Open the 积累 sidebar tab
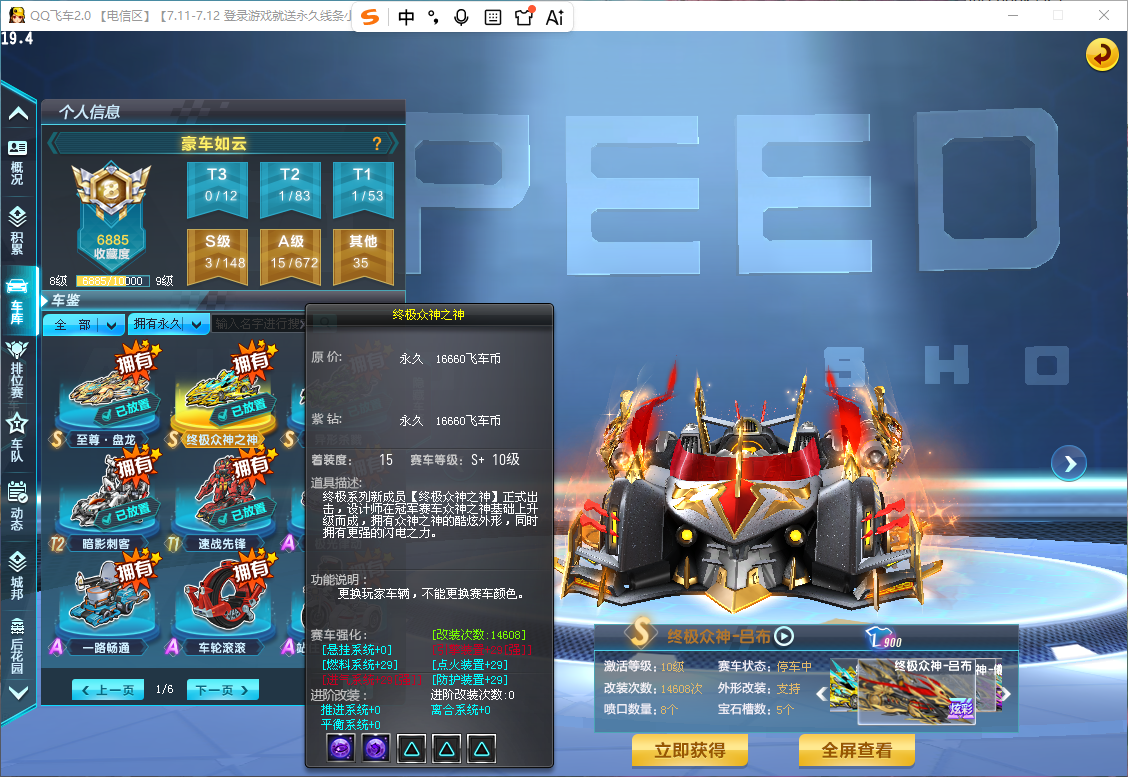 [17, 230]
